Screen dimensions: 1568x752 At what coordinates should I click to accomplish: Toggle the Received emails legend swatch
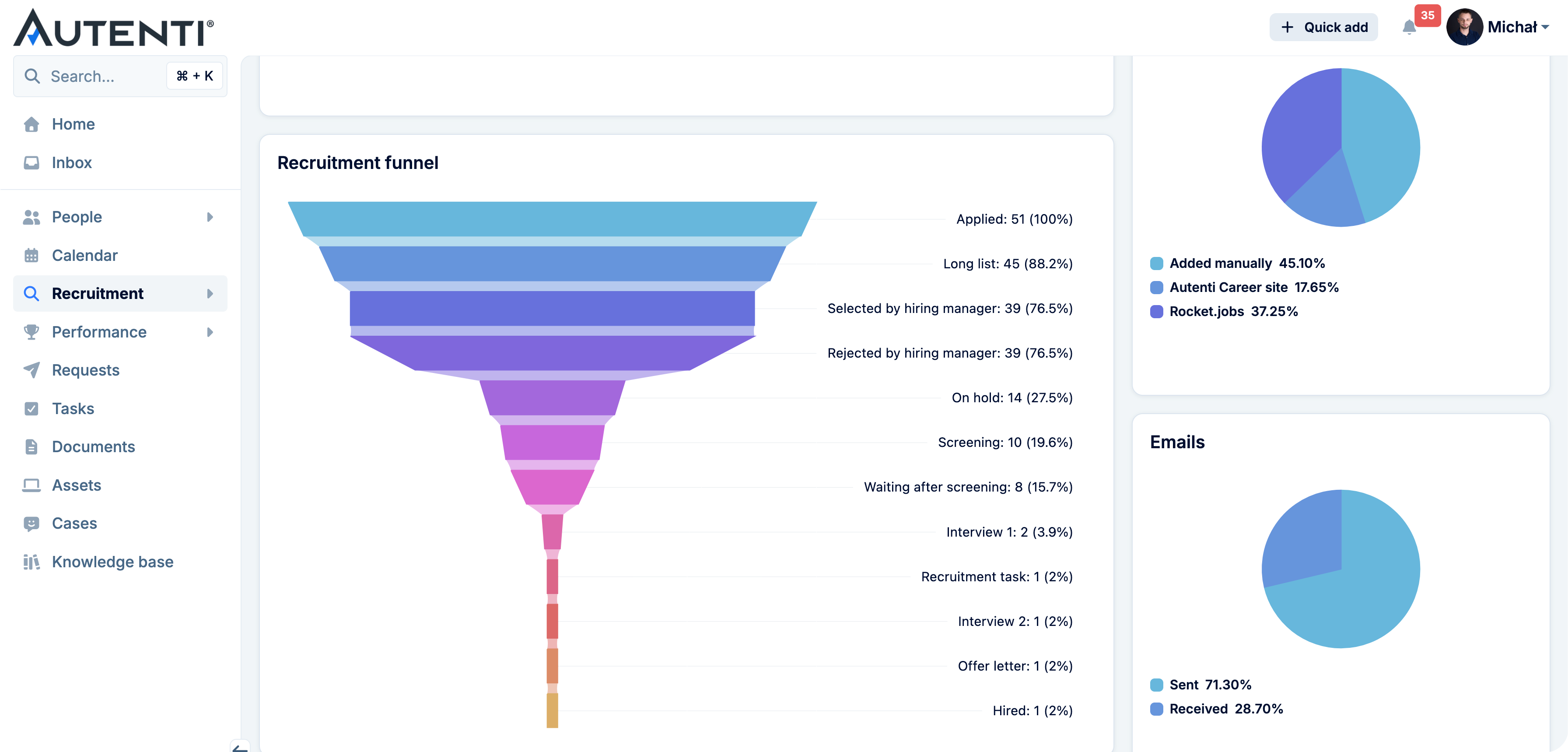[x=1156, y=709]
